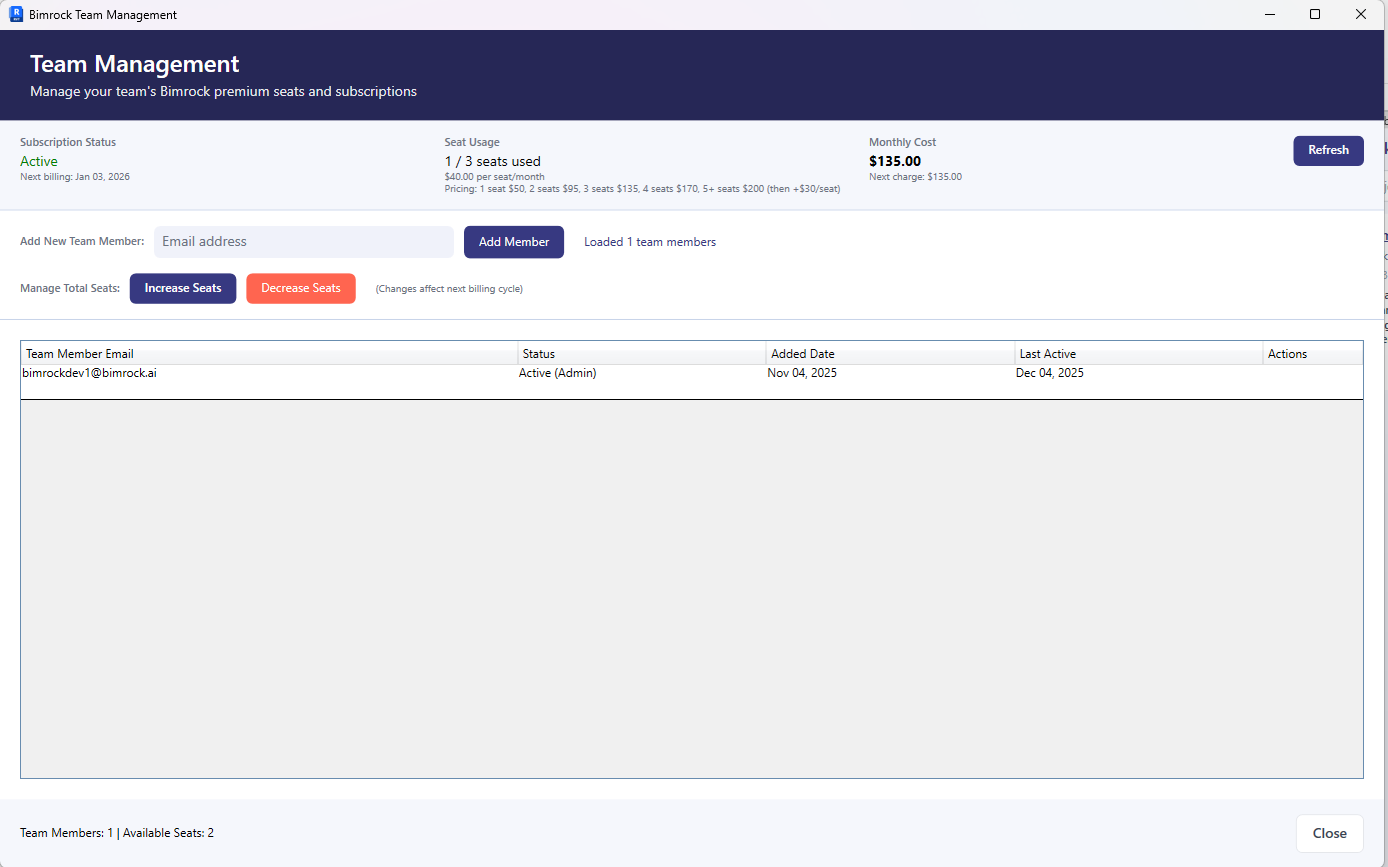
Task: Click the red Decrease Seats button
Action: click(300, 288)
